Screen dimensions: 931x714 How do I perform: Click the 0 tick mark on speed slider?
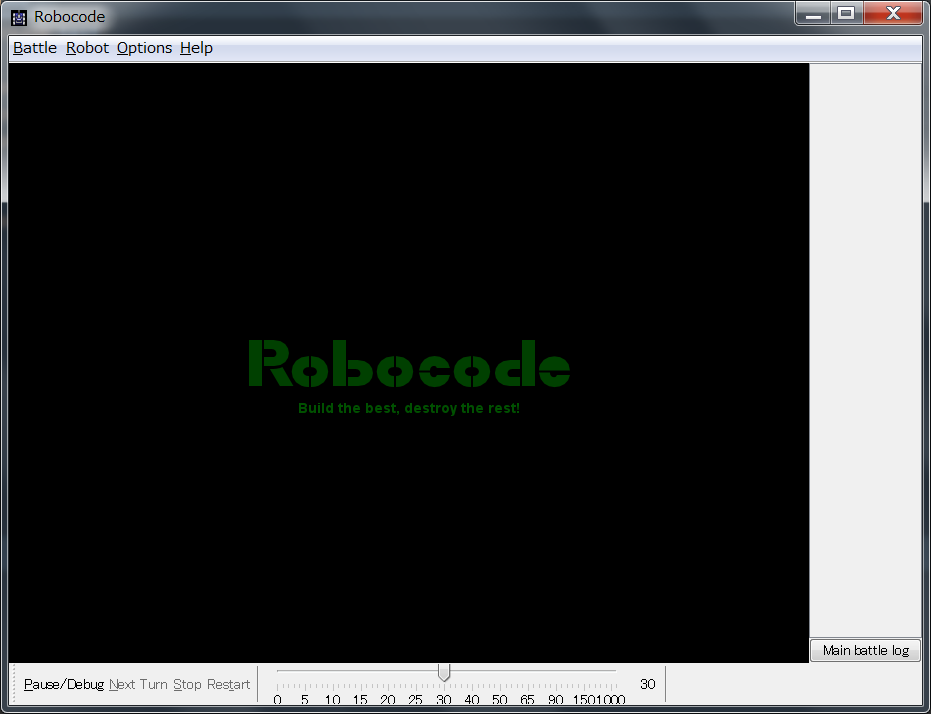click(x=278, y=699)
